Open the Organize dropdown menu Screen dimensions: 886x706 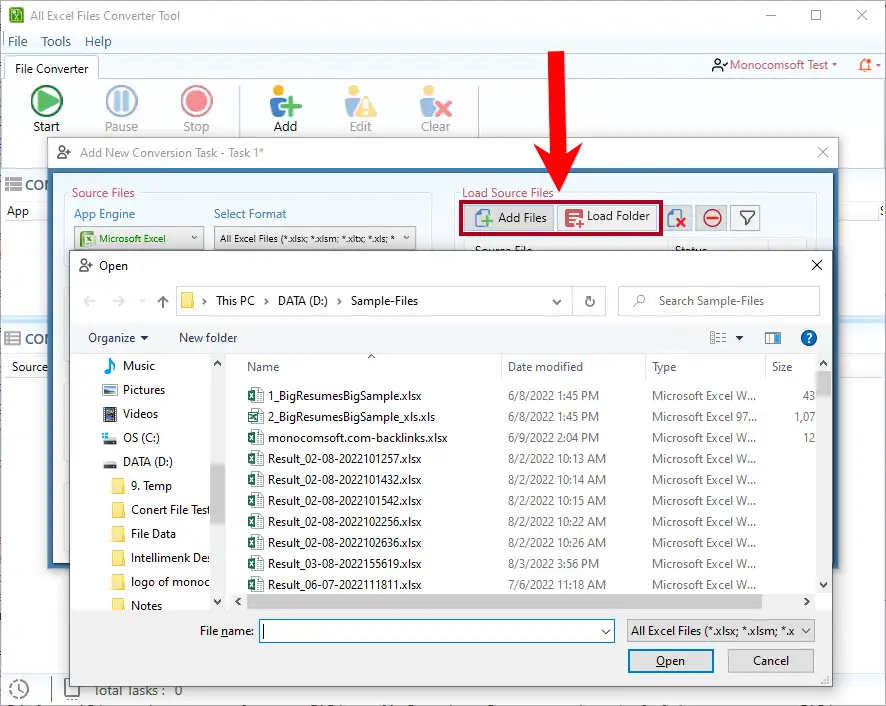(118, 338)
